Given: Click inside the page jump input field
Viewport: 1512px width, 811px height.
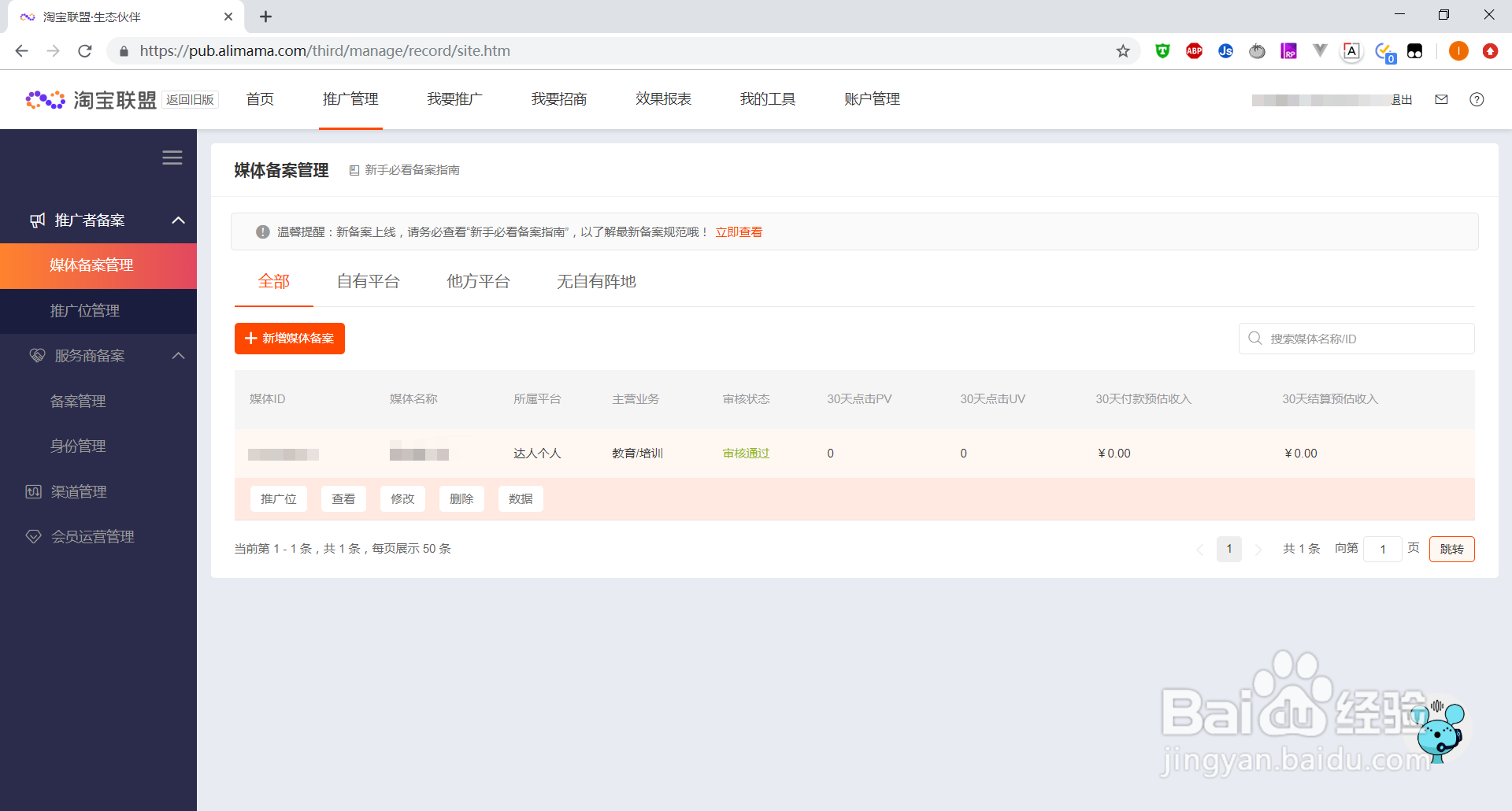Looking at the screenshot, I should [1383, 549].
